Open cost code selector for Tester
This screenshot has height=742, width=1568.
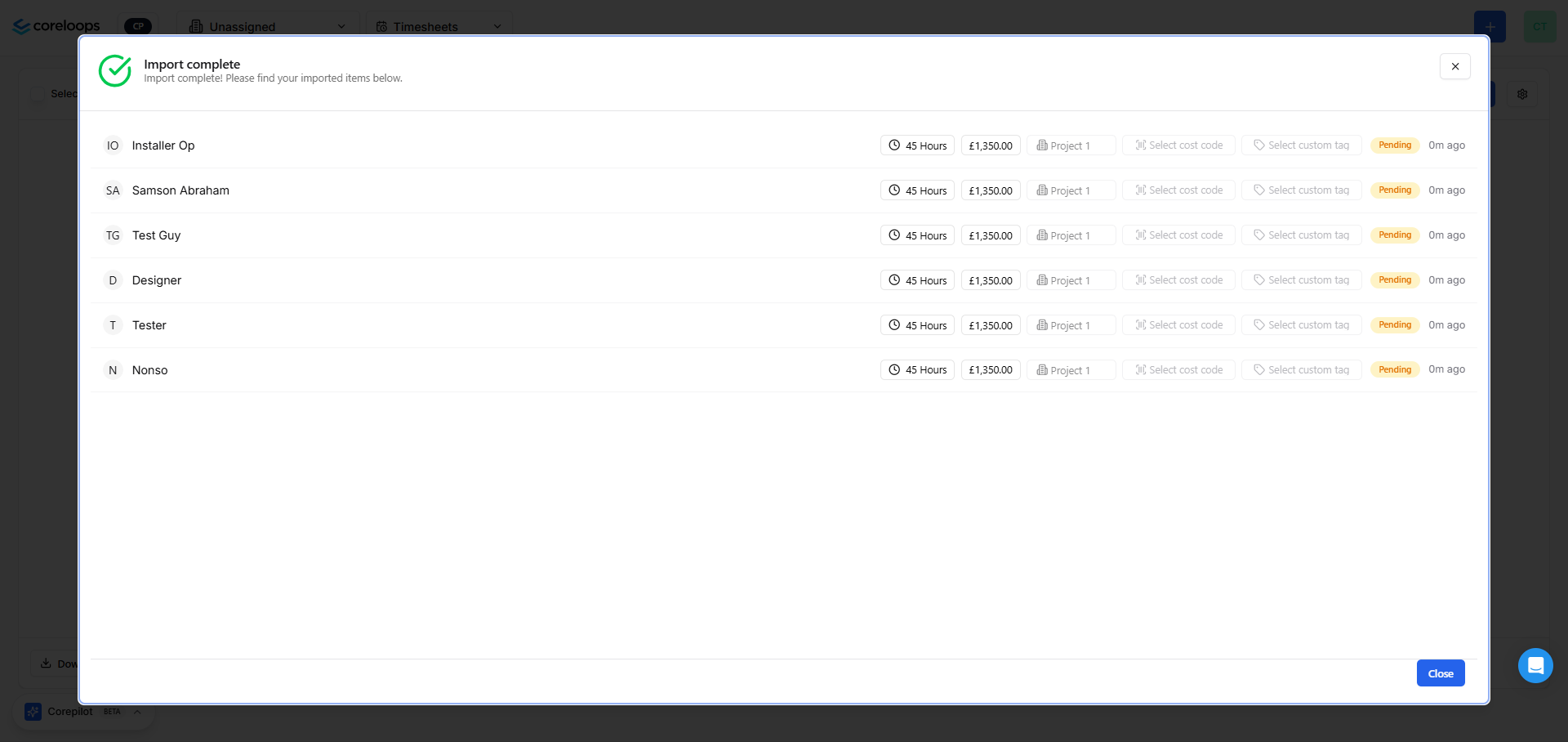[1179, 325]
